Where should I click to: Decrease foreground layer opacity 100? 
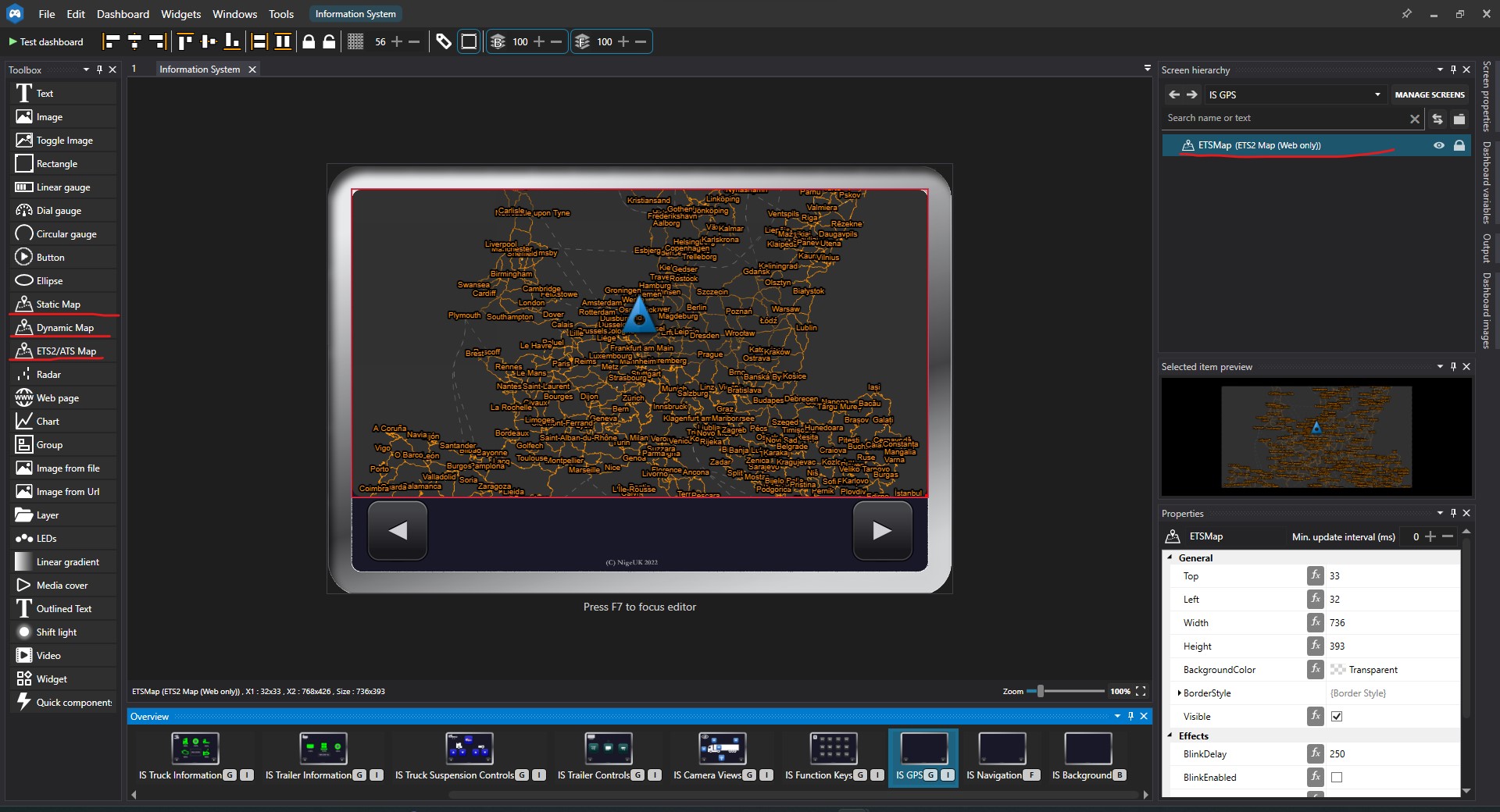641,41
